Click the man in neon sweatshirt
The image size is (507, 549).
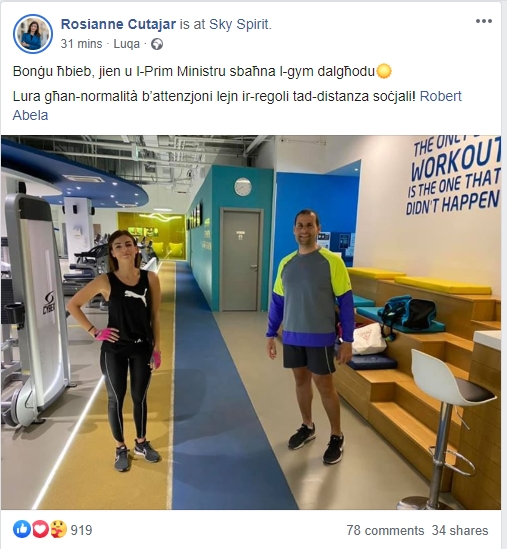(x=310, y=336)
